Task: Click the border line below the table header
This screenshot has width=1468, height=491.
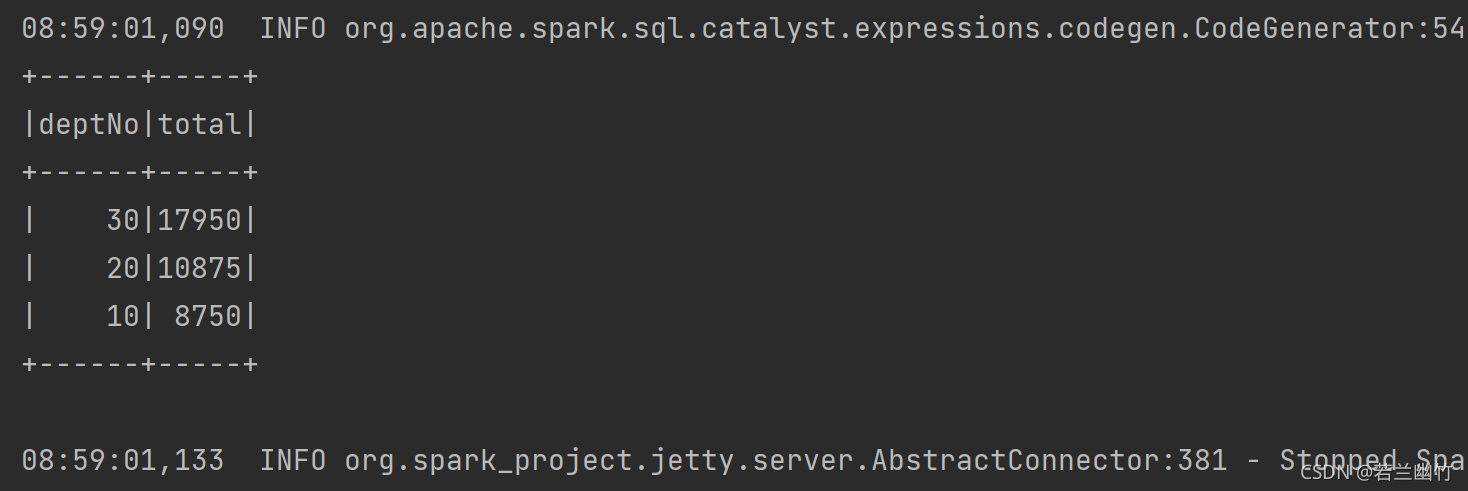Action: click(140, 173)
